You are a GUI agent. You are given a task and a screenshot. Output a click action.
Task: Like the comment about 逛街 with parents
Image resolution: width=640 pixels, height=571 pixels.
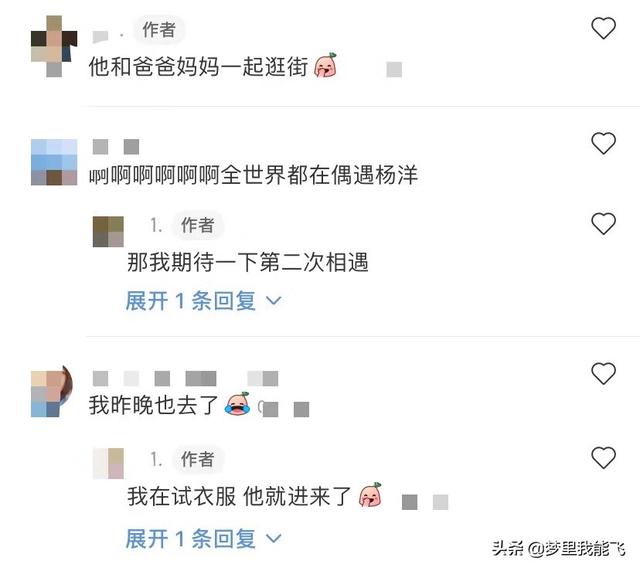(x=603, y=28)
